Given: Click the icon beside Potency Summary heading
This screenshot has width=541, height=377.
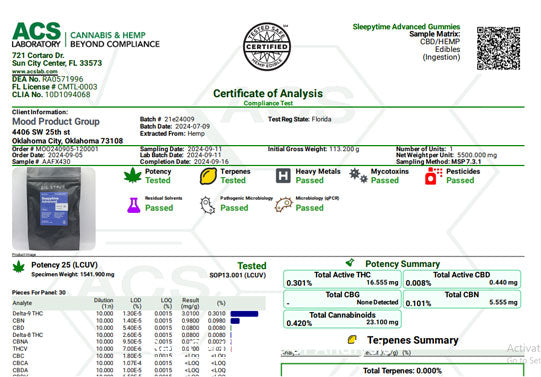Looking at the screenshot, I should pyautogui.click(x=350, y=262).
